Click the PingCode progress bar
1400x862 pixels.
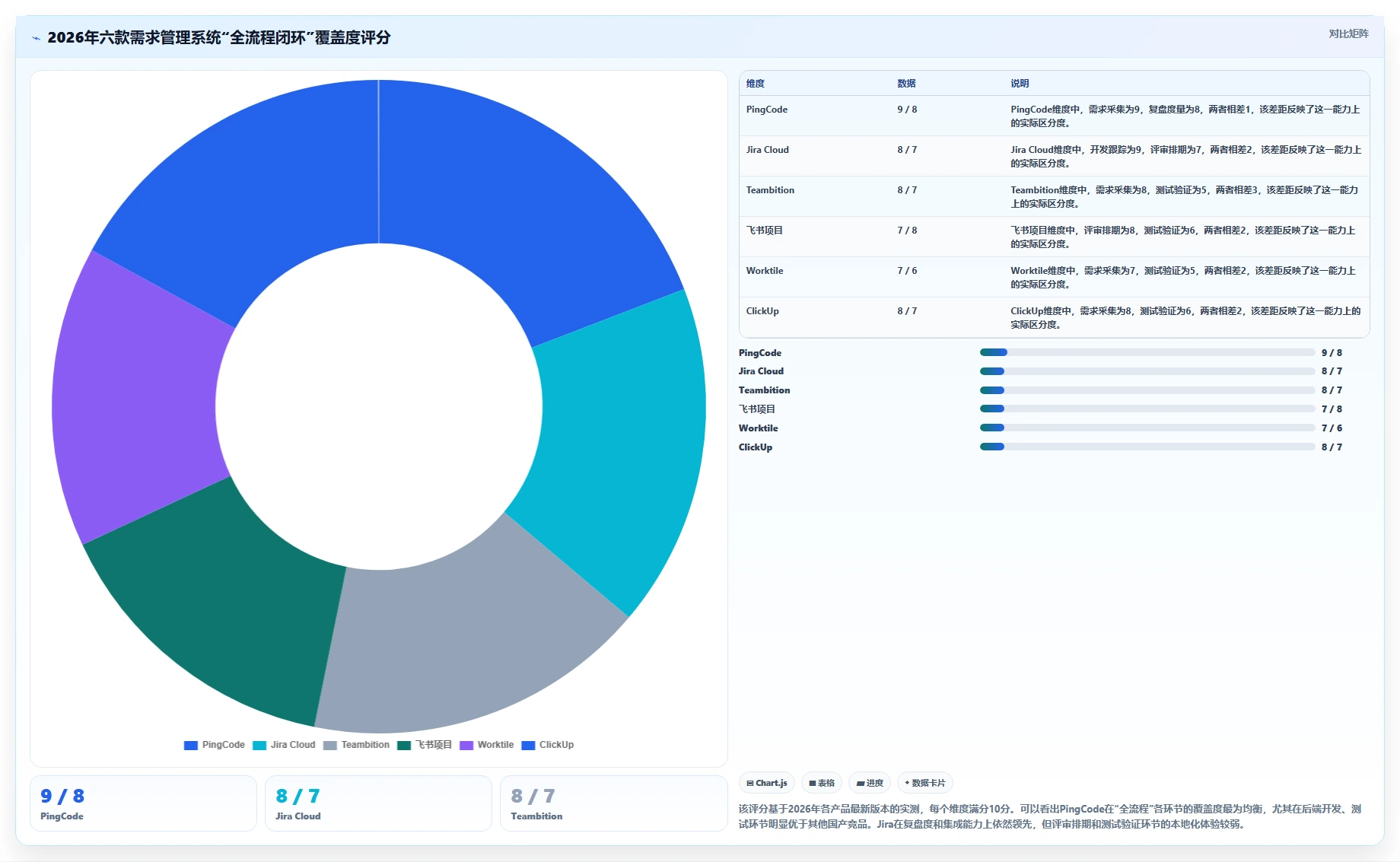coord(1147,352)
